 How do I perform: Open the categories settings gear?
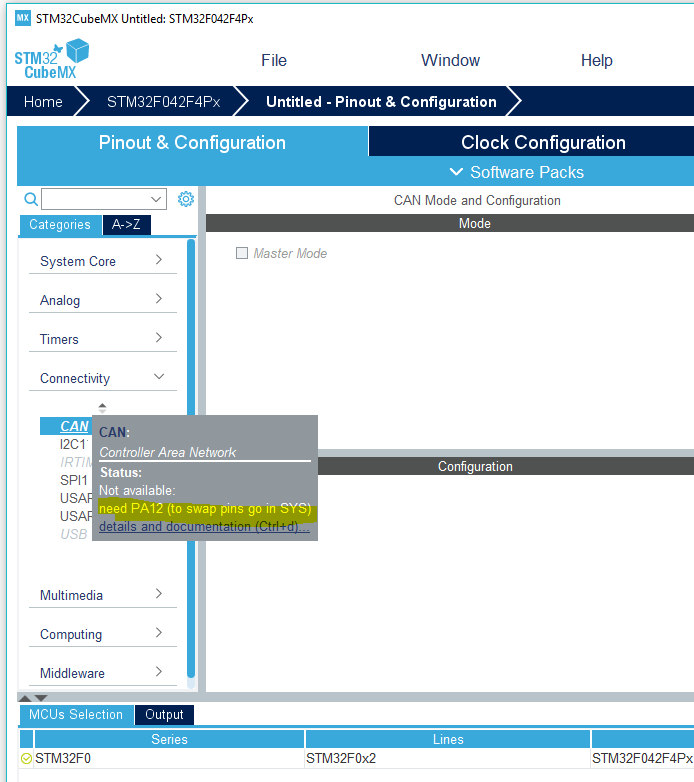(186, 199)
